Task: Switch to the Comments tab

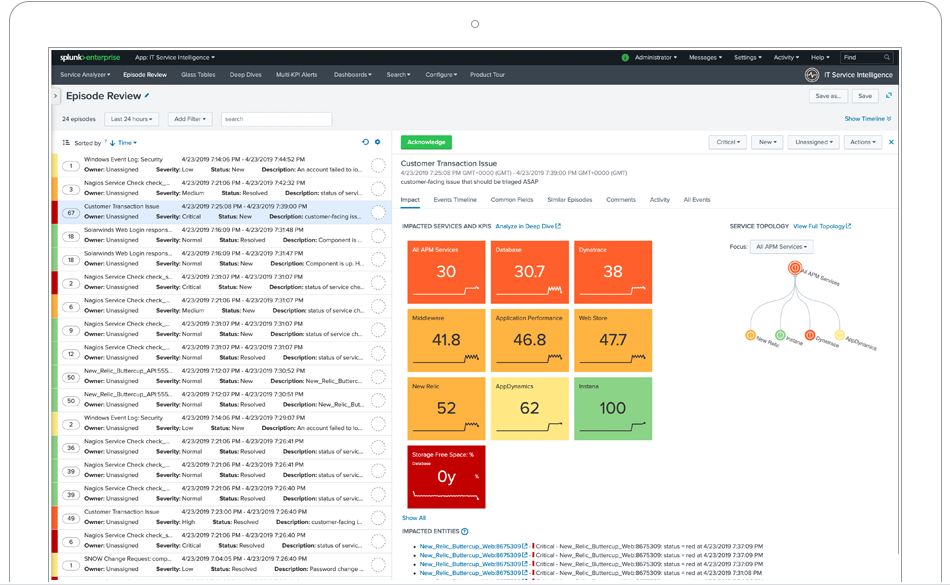Action: (621, 200)
